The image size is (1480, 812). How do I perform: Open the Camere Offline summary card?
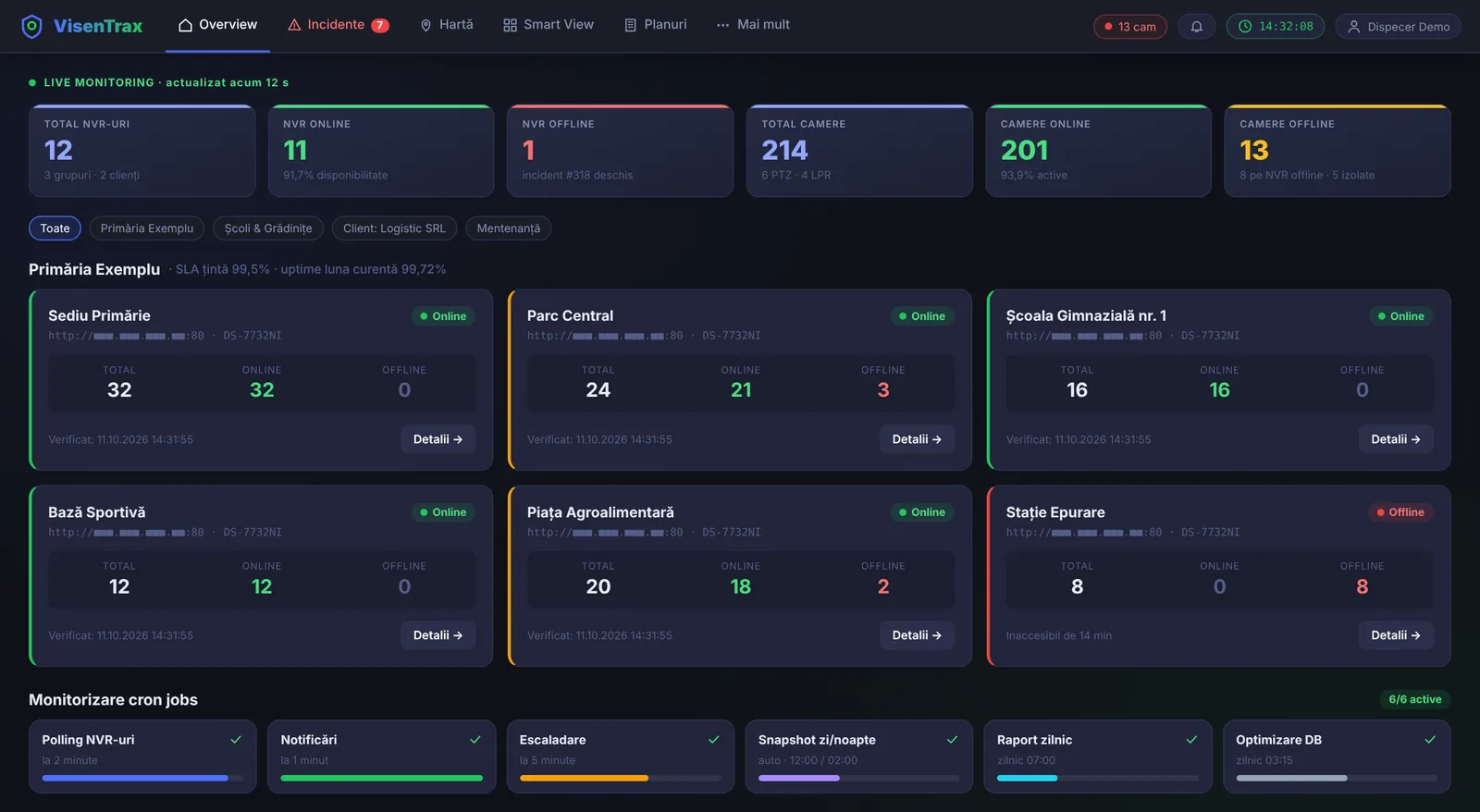[1338, 151]
